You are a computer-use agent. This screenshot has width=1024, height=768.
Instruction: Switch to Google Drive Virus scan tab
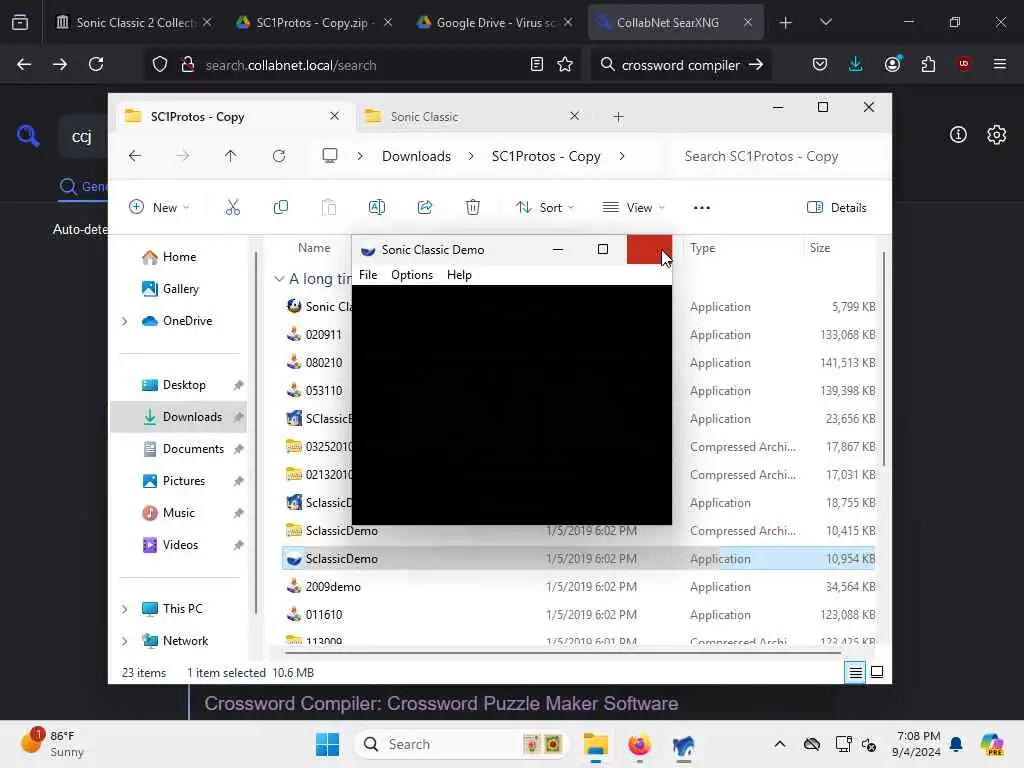[495, 22]
